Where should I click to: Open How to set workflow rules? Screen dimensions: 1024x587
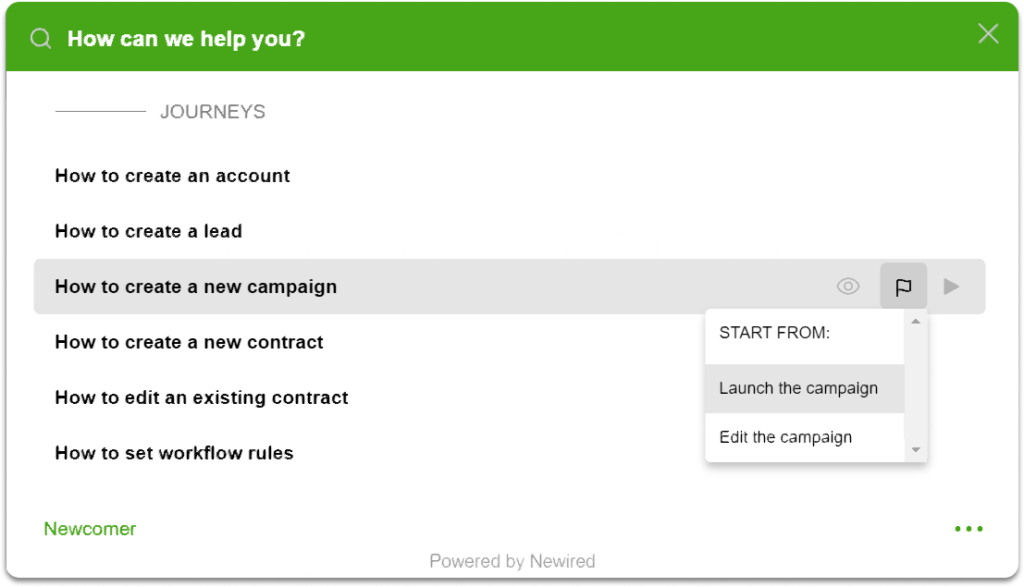pyautogui.click(x=174, y=453)
